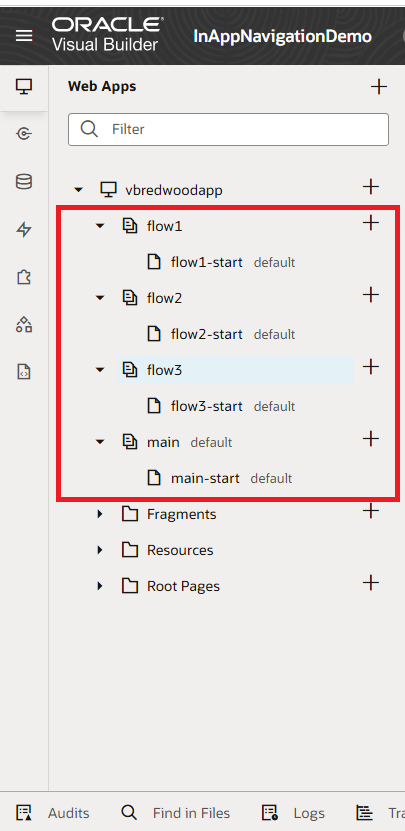
Task: Add a page to flow3 with plus button
Action: tap(371, 367)
